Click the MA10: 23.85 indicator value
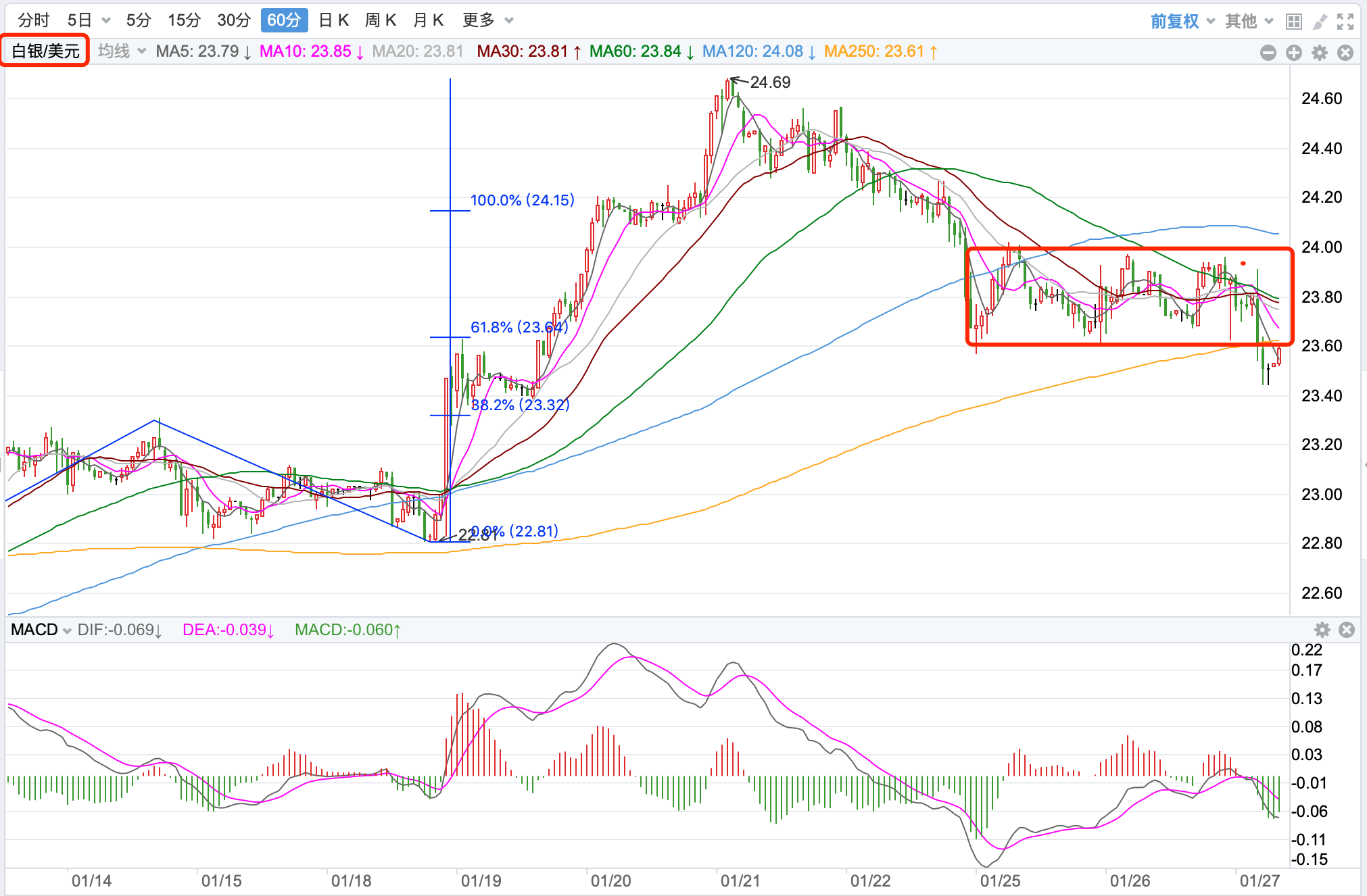Image resolution: width=1367 pixels, height=896 pixels. 312,51
